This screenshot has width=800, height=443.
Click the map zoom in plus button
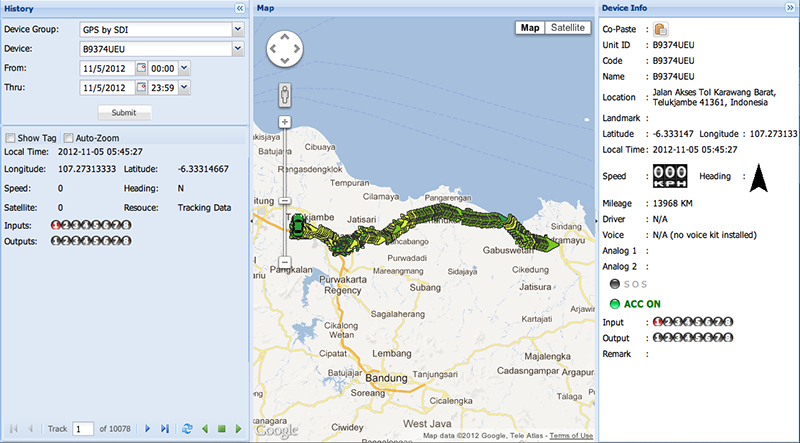tap(285, 122)
